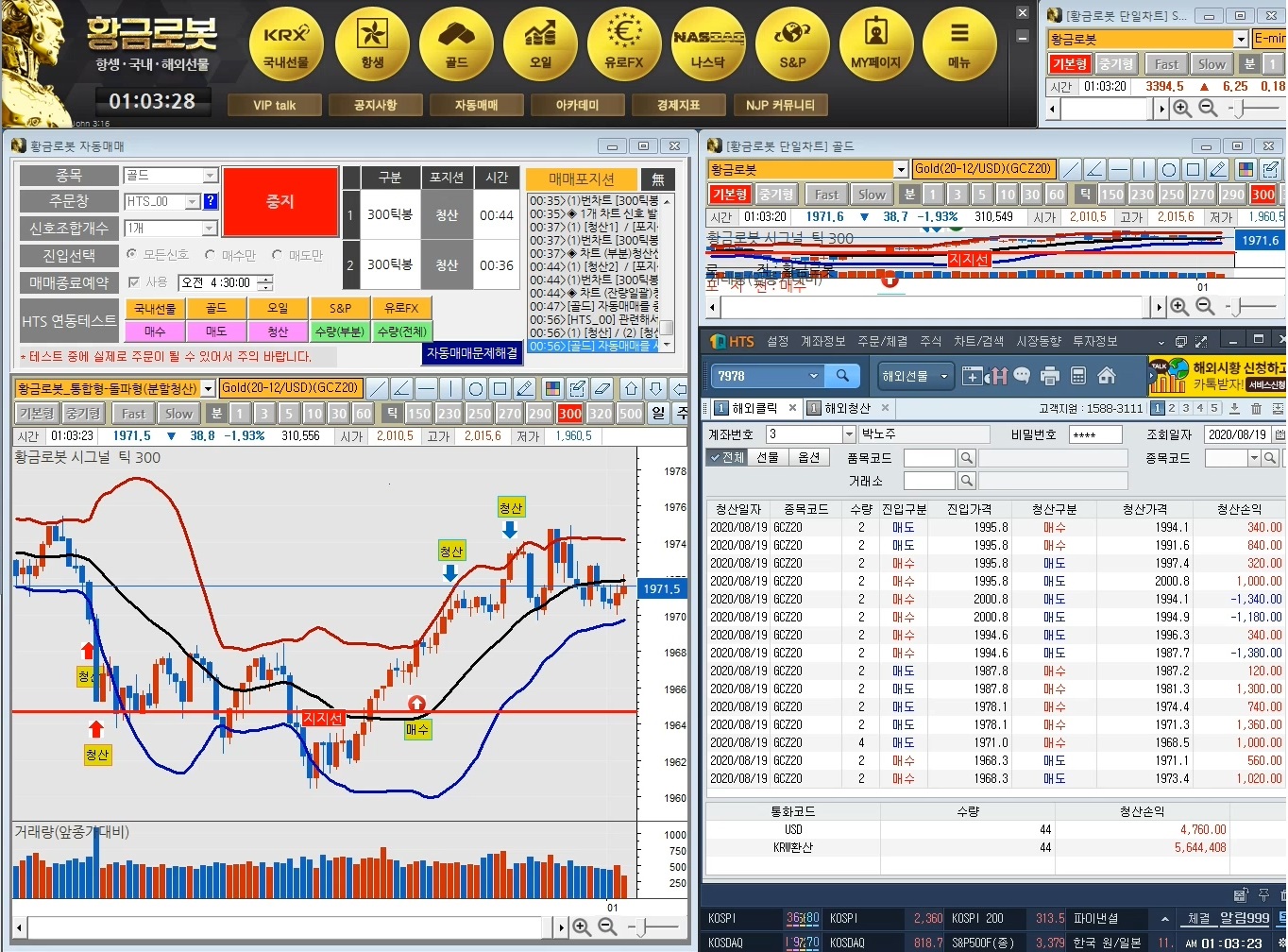The height and width of the screenshot is (952, 1288).
Task: Open color palette in 골드 단일차트 toolbar
Action: [x=1246, y=170]
